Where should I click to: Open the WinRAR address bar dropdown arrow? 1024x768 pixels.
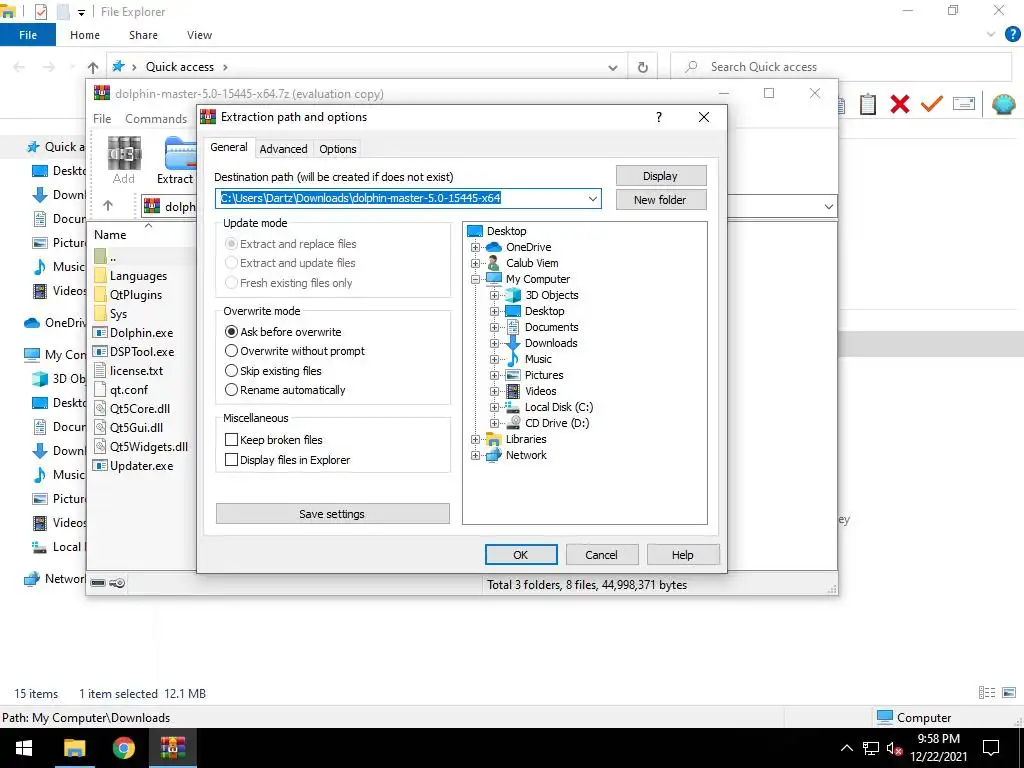tap(828, 206)
